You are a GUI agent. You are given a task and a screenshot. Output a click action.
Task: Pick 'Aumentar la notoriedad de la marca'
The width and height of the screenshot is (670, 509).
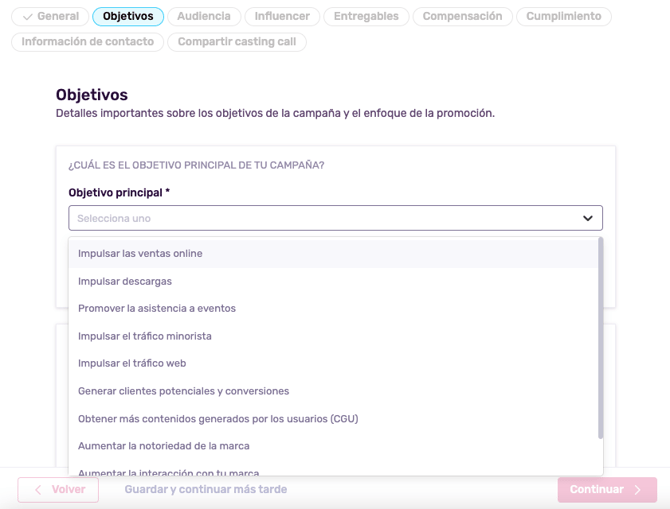pos(164,446)
